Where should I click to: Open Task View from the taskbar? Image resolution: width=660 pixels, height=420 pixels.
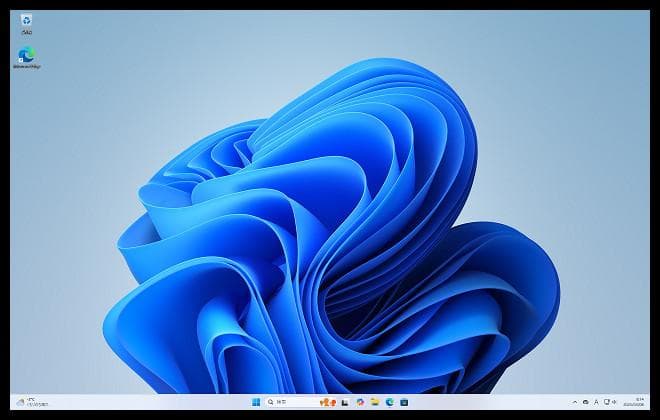pyautogui.click(x=344, y=401)
